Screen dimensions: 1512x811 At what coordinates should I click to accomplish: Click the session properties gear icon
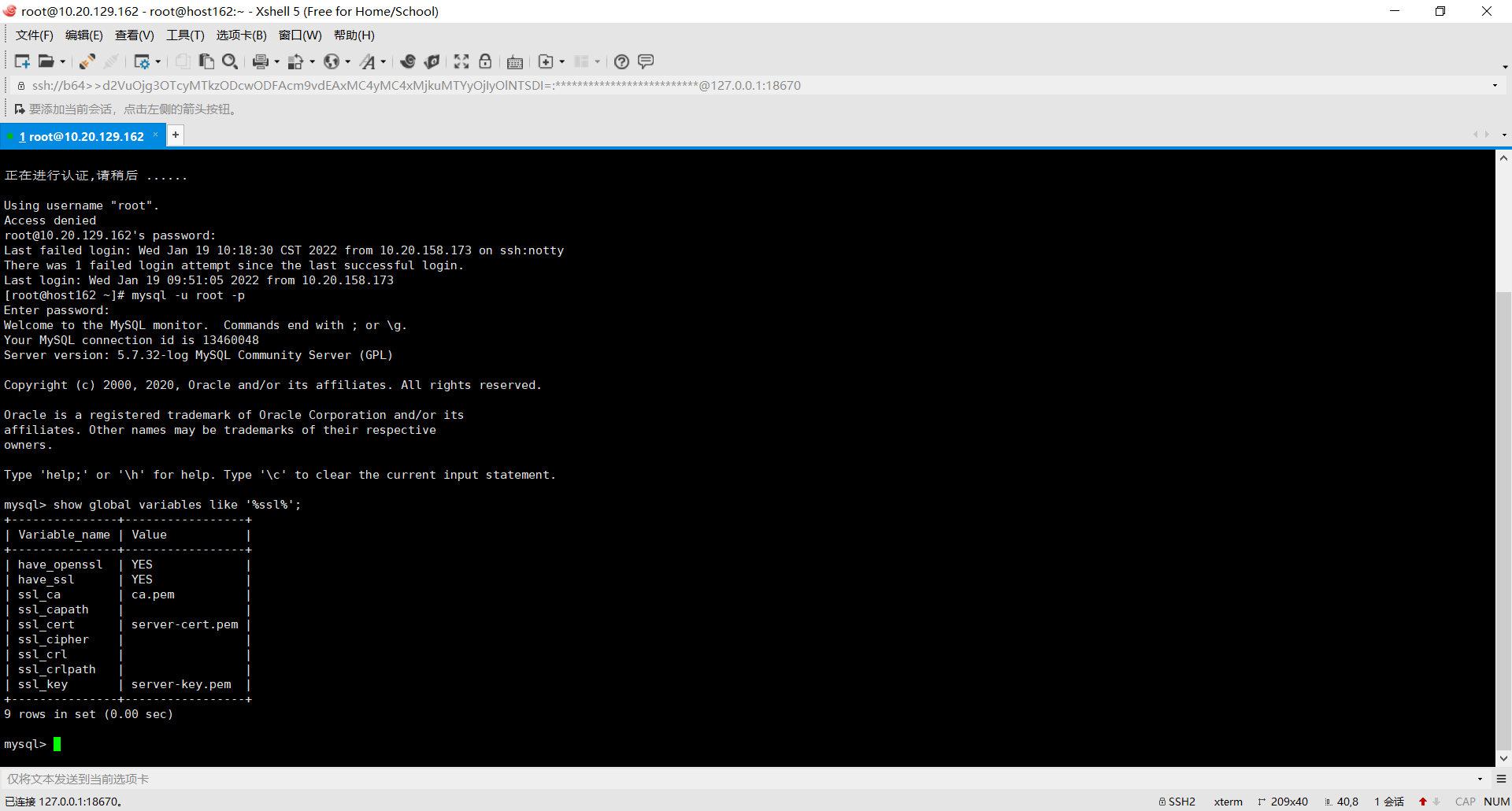[x=143, y=61]
